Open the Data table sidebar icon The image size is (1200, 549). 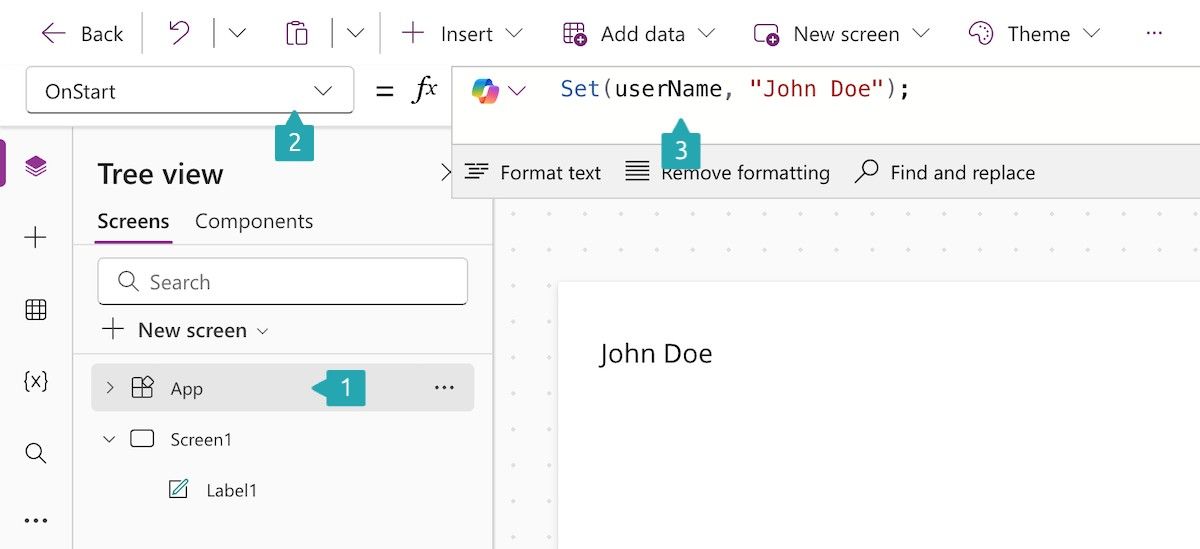[x=36, y=310]
